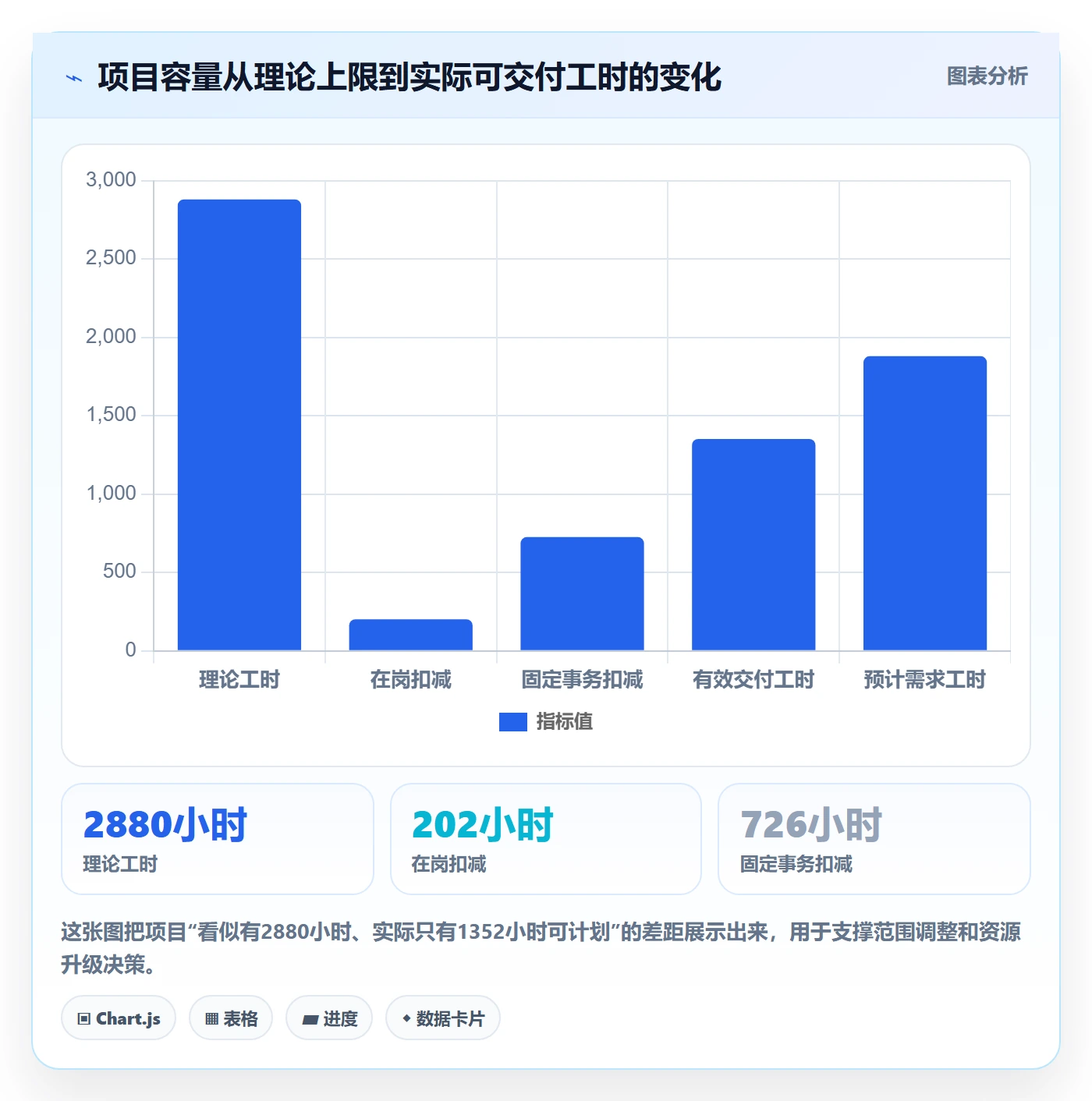Image resolution: width=1092 pixels, height=1101 pixels.
Task: Open the 726小时 固定事务扣减 data card
Action: 874,839
